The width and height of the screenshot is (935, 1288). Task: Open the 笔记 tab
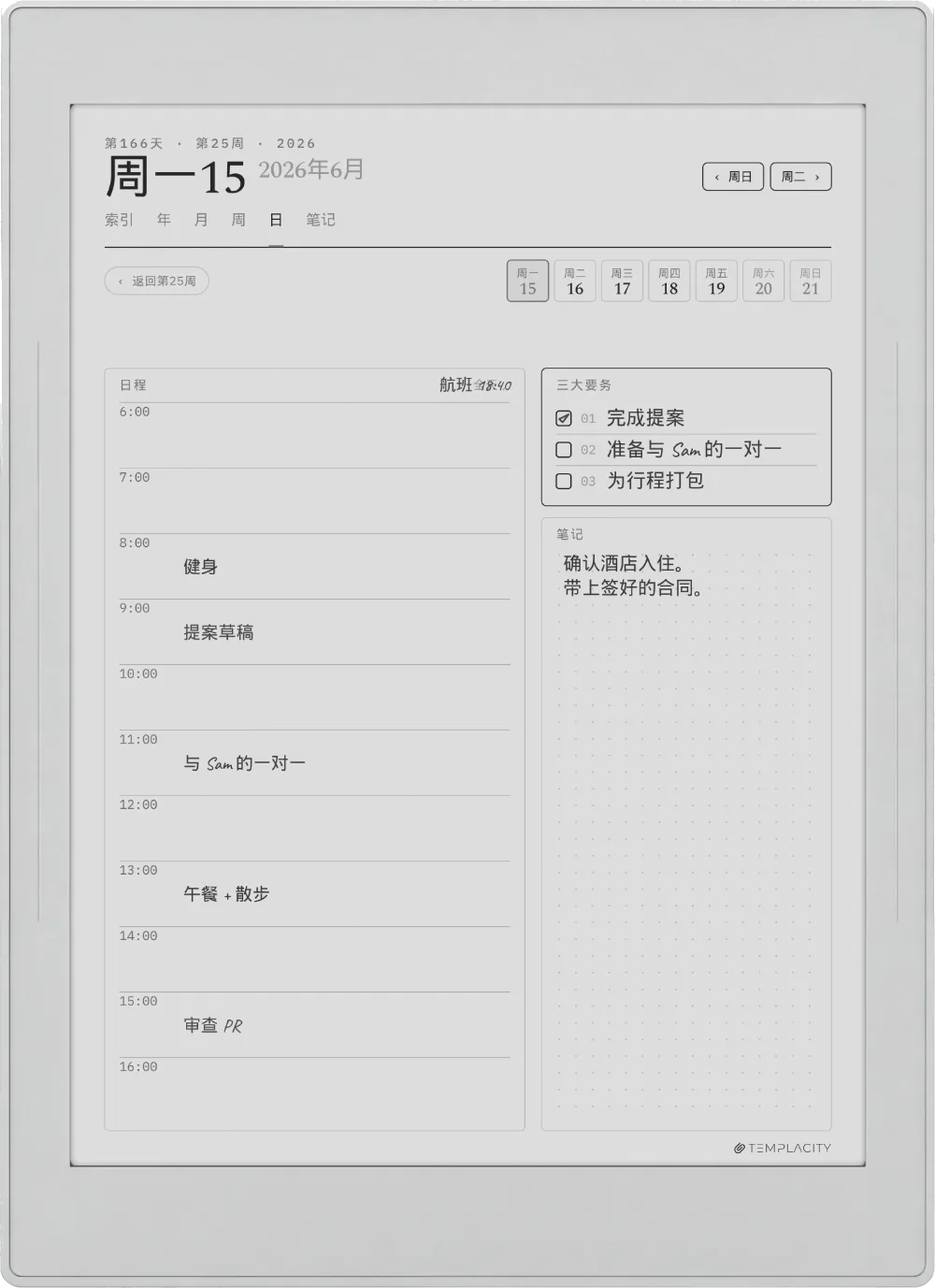click(x=321, y=220)
